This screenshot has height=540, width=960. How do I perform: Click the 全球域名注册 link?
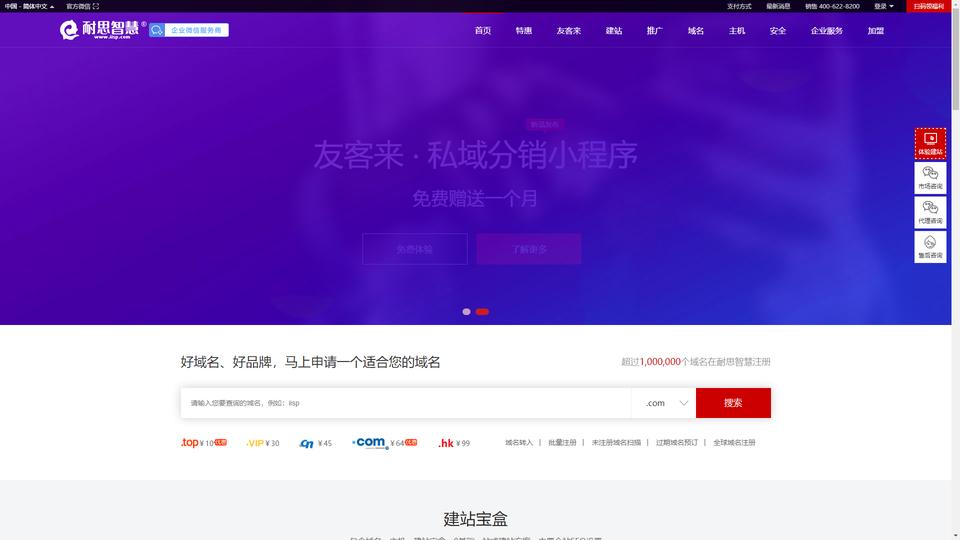click(734, 443)
